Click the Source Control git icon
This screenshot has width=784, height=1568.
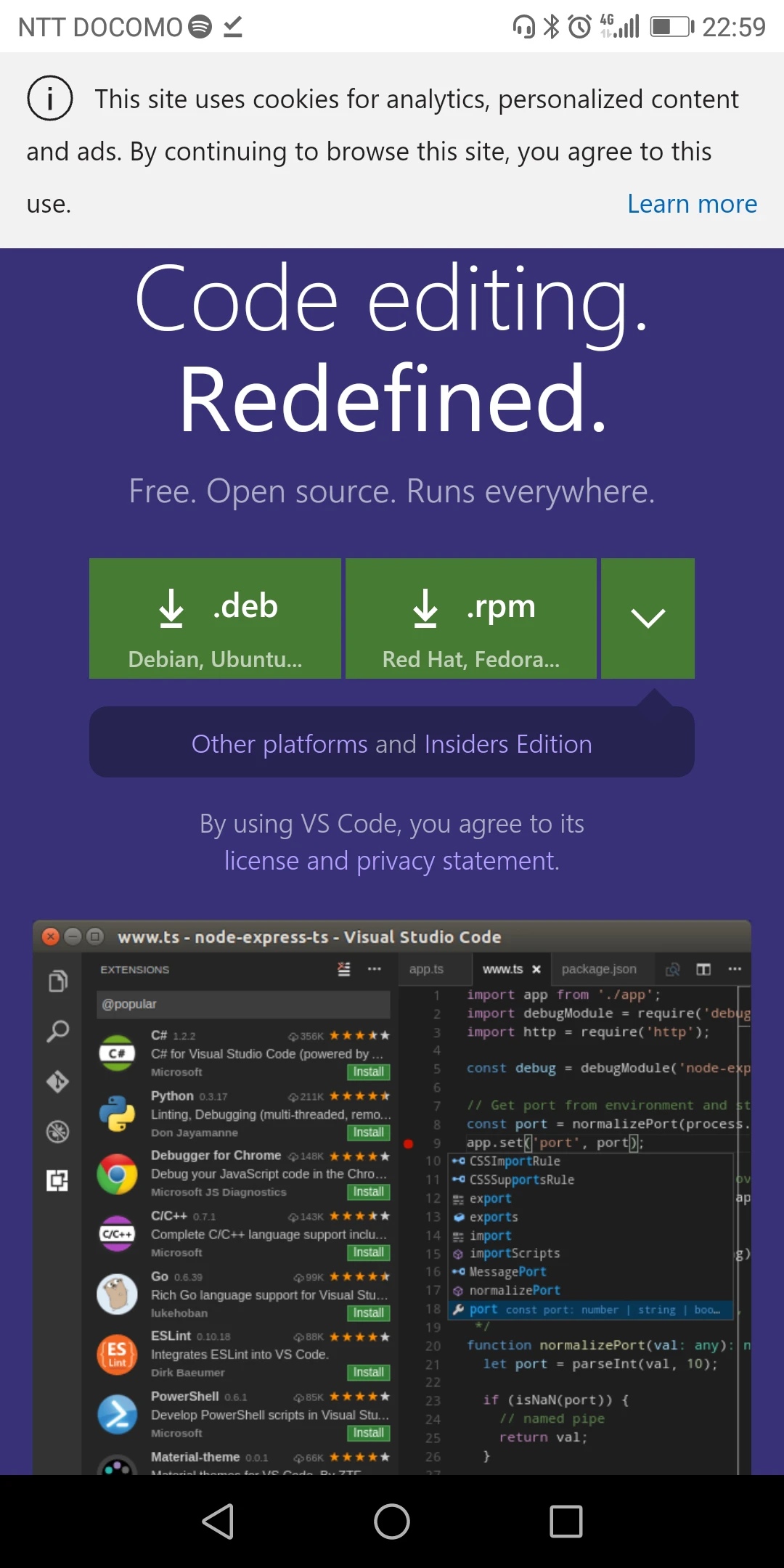(x=58, y=1082)
